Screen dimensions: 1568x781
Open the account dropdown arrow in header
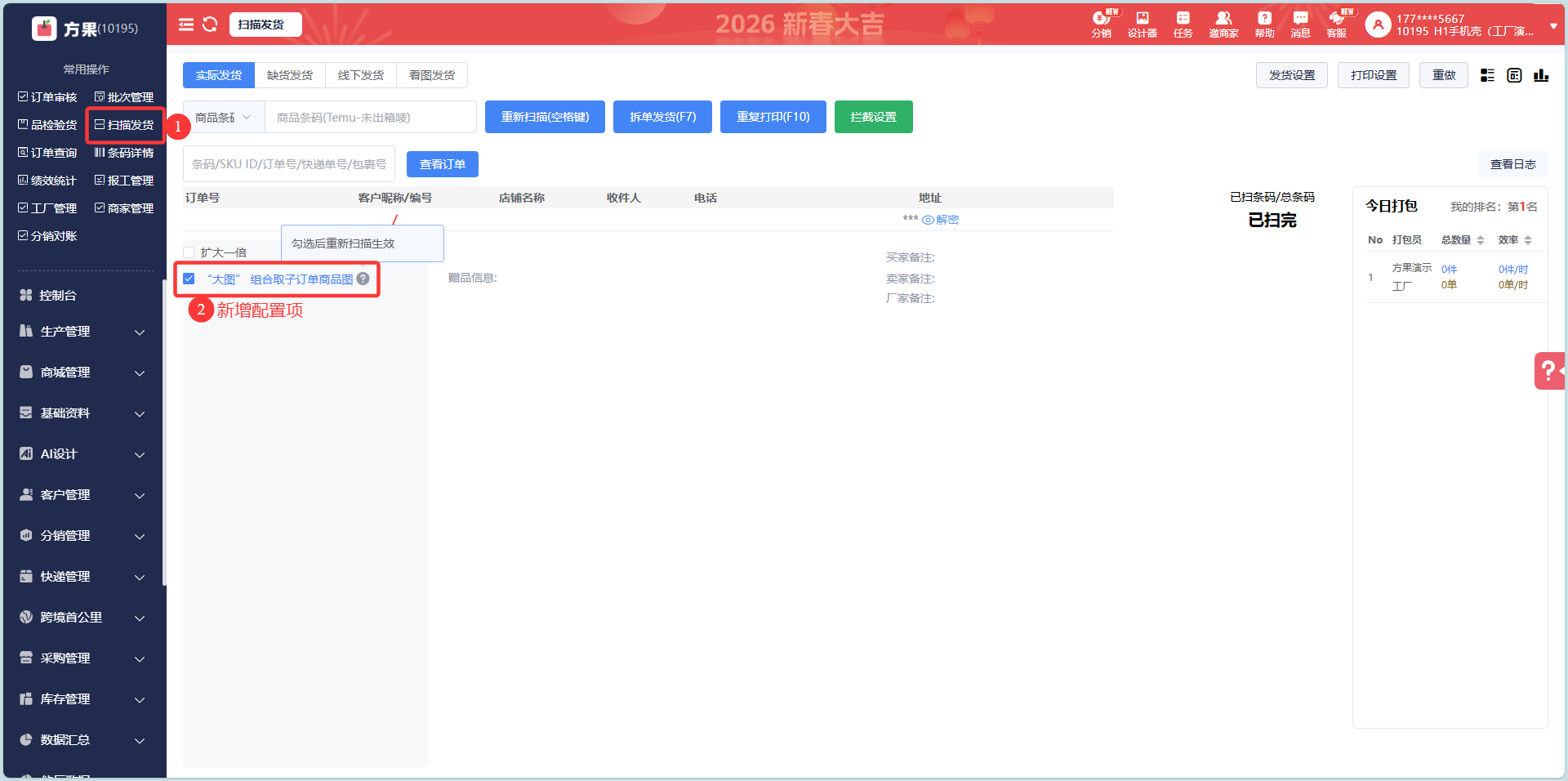coord(1553,25)
